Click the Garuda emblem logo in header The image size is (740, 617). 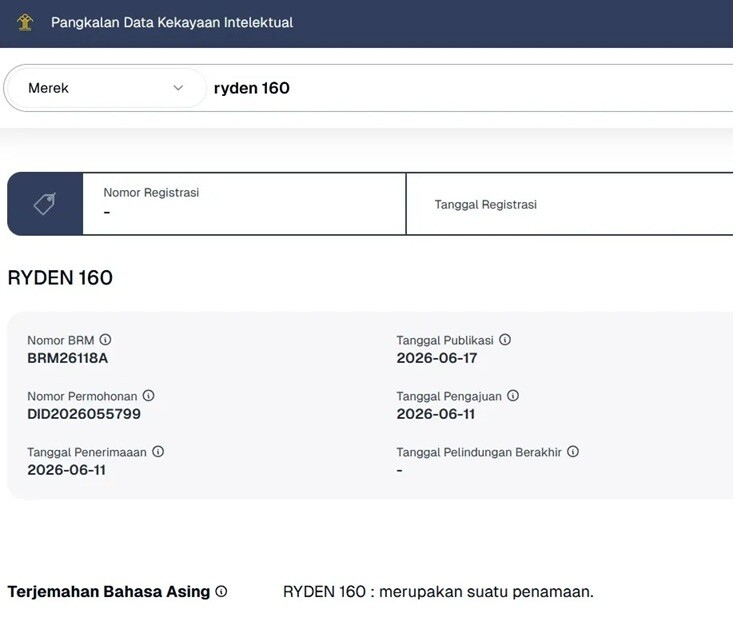25,22
